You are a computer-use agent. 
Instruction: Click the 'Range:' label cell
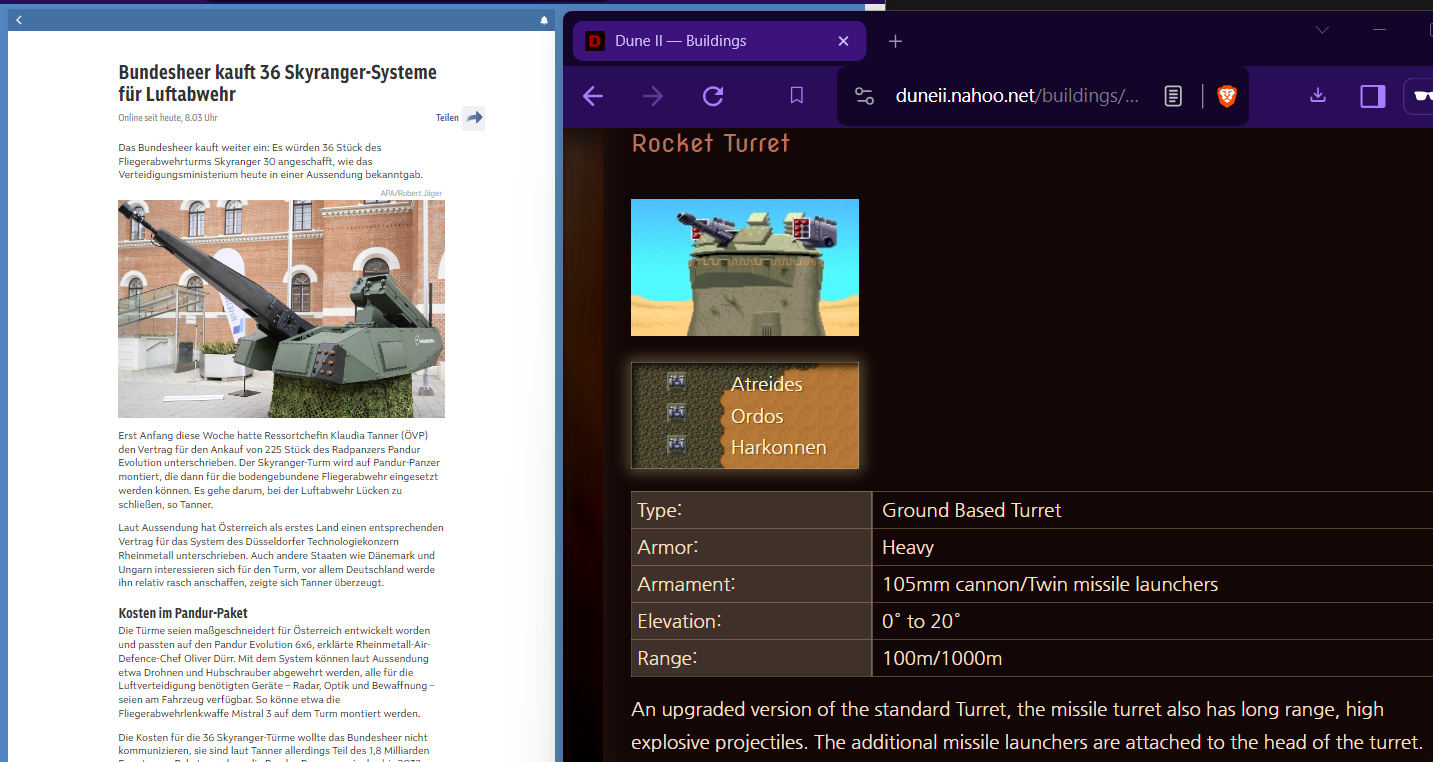(752, 658)
